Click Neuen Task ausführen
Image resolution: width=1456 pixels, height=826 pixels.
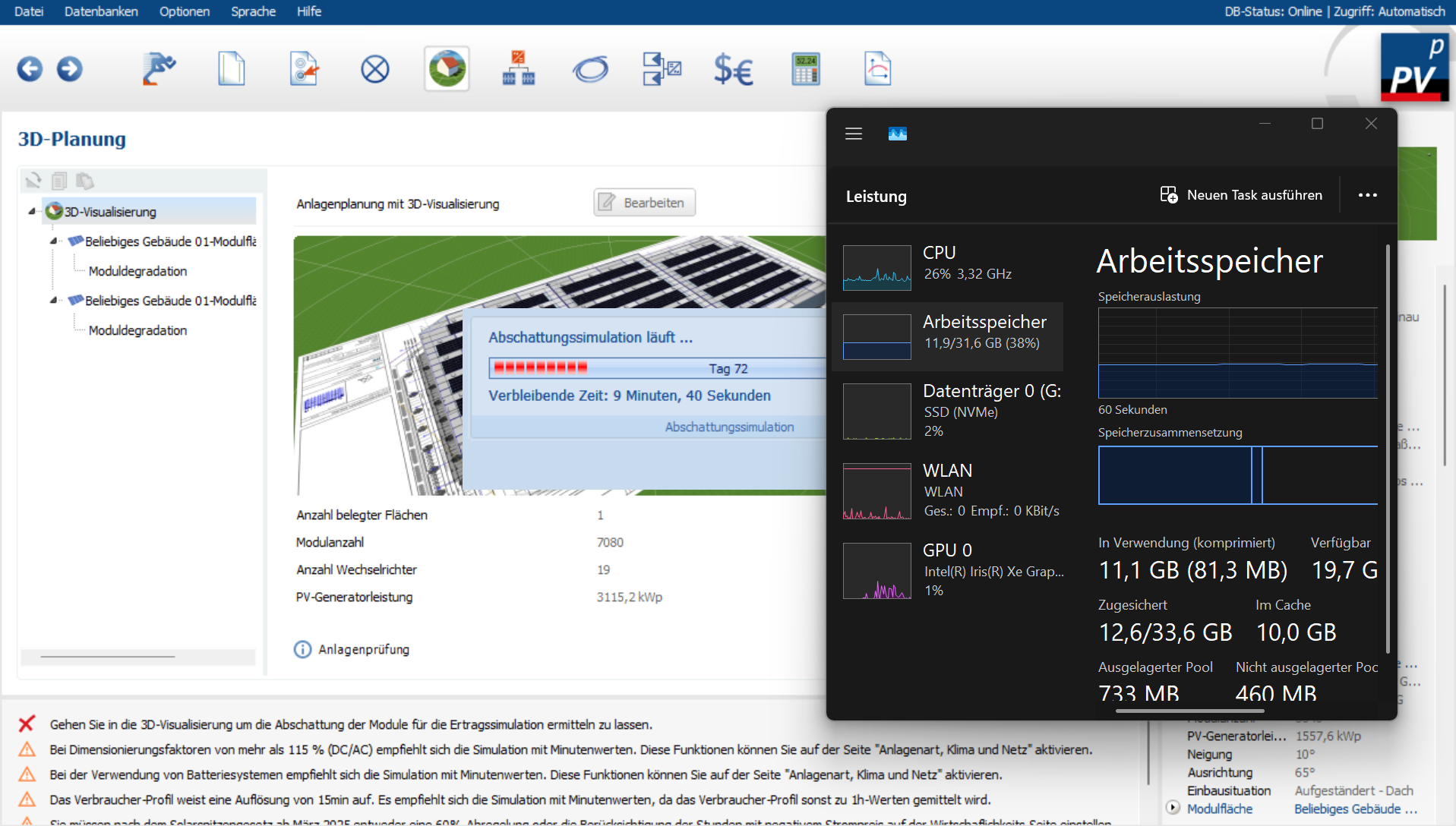point(1241,195)
